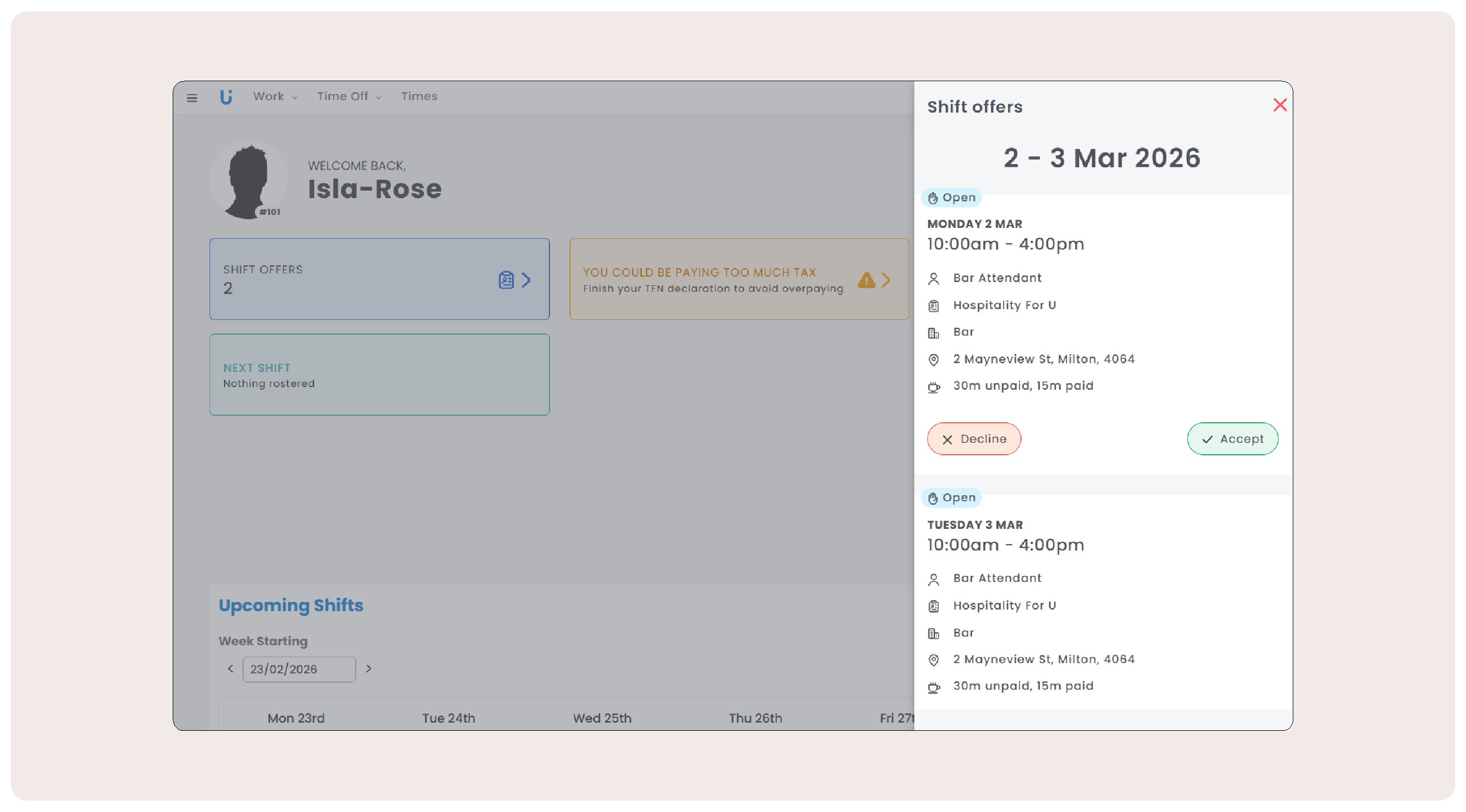Click the Week Starting date field
Image resolution: width=1466 pixels, height=812 pixels.
(x=299, y=669)
